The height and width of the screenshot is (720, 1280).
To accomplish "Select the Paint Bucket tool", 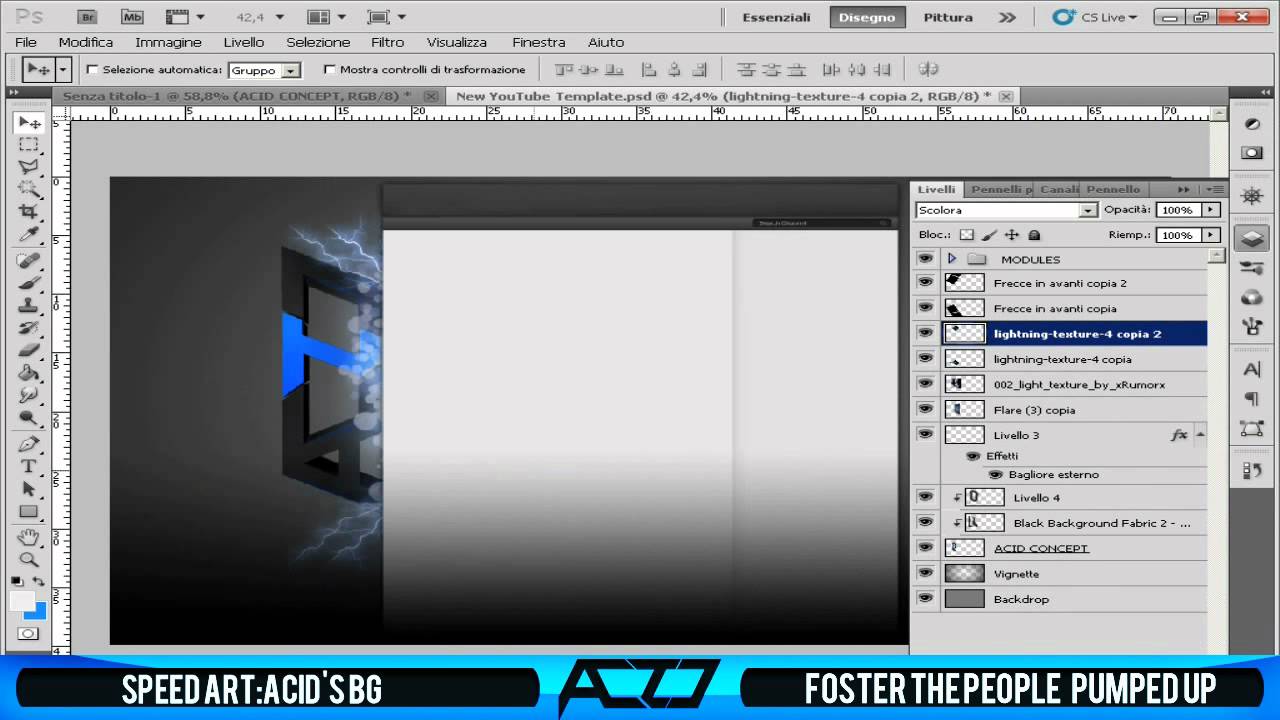I will coord(29,372).
